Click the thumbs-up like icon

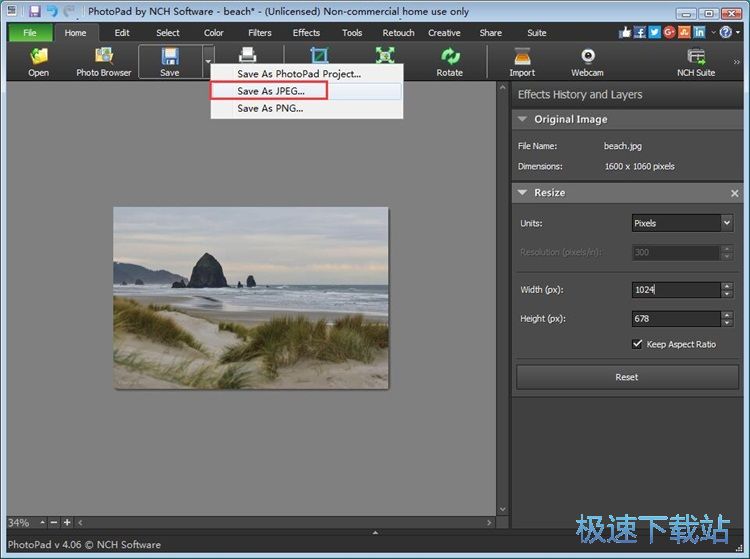click(x=625, y=32)
